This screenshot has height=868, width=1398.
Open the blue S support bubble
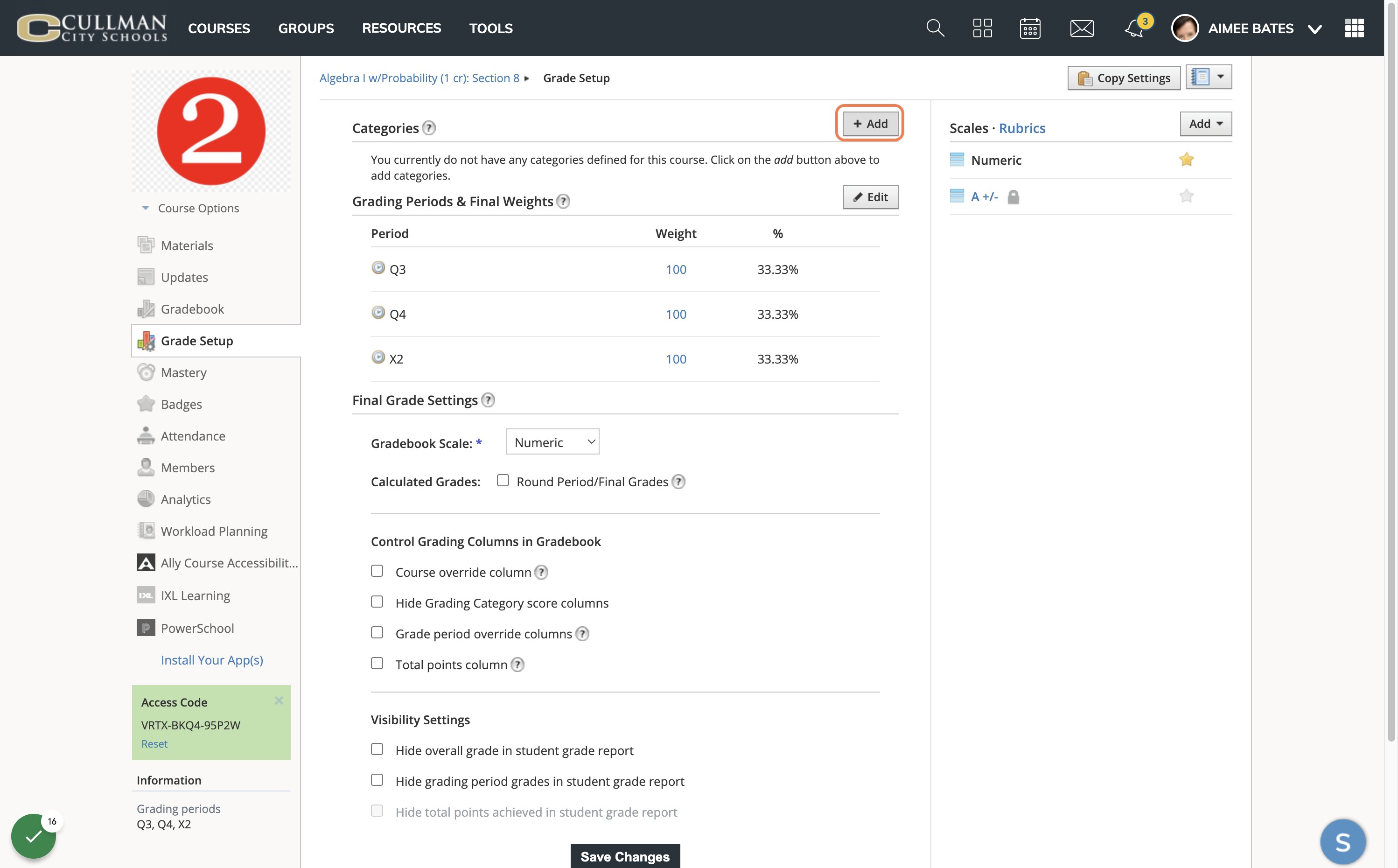[1342, 841]
